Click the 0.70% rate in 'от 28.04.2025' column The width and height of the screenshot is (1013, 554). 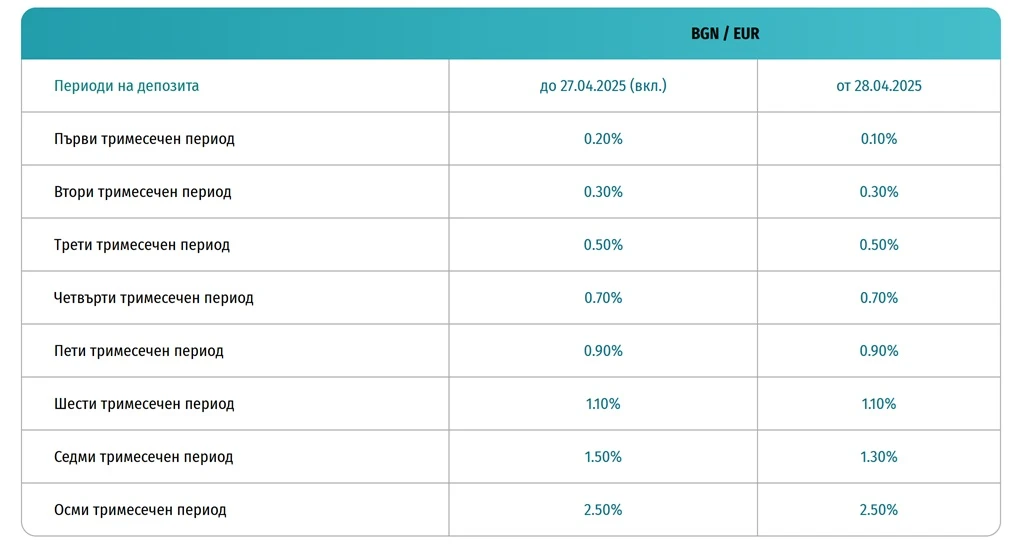coord(879,298)
